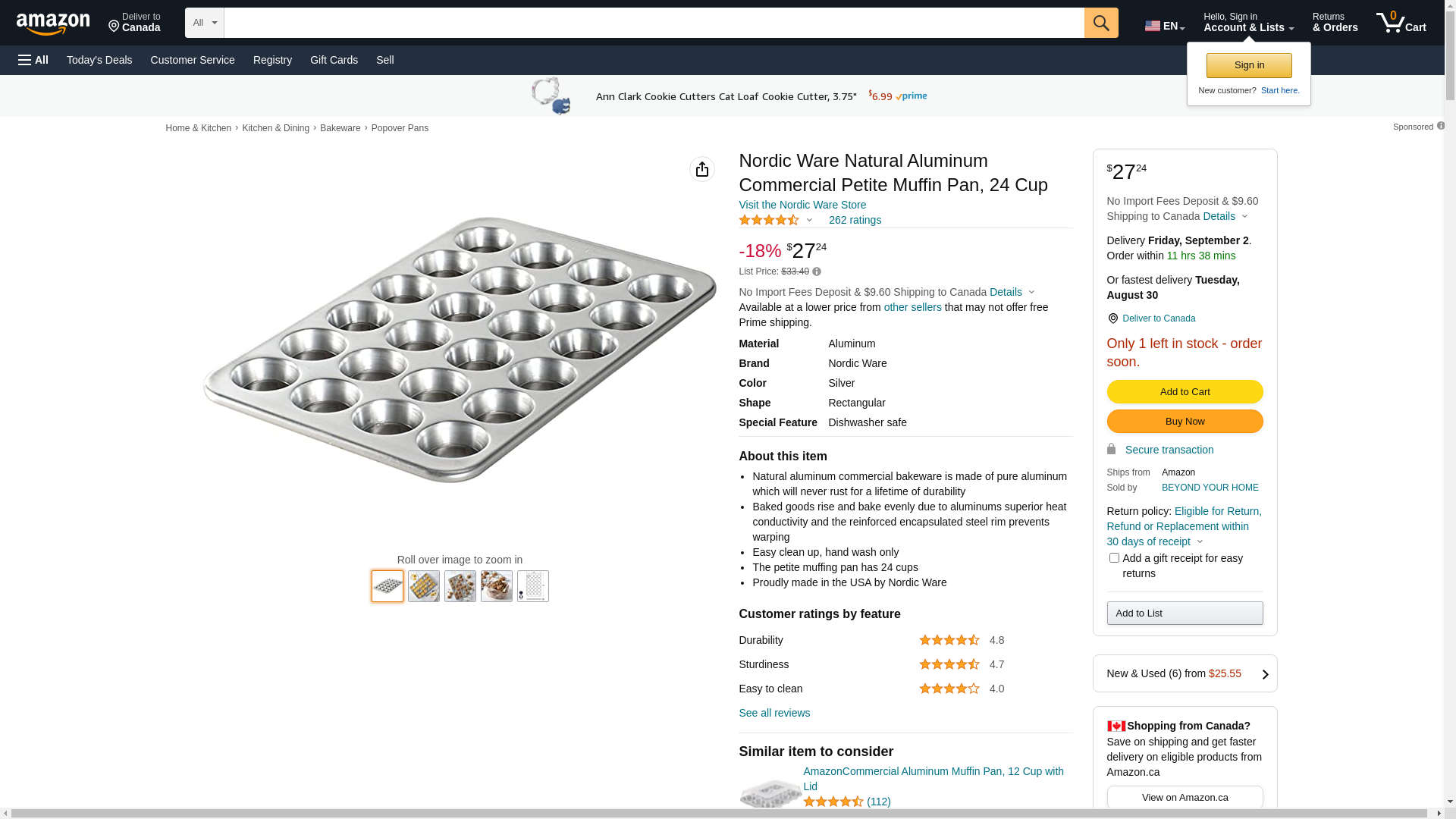Open the All hamburger menu

click(33, 60)
